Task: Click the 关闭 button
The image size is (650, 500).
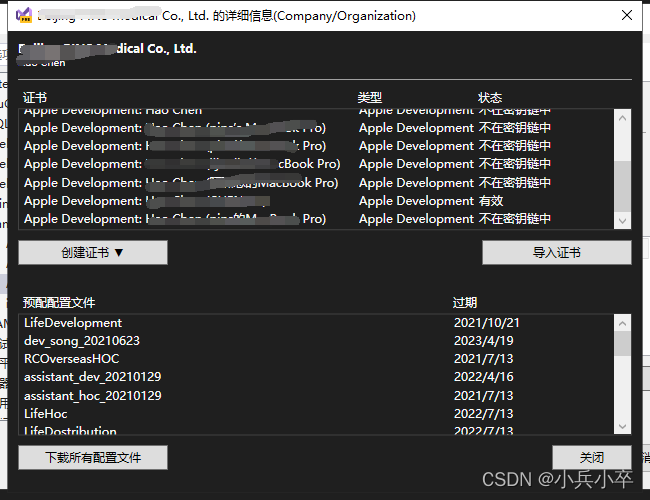Action: click(592, 457)
